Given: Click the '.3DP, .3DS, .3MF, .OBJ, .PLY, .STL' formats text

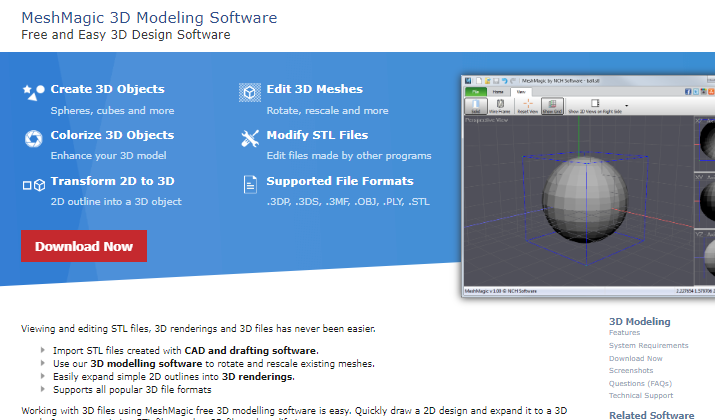Looking at the screenshot, I should (x=348, y=202).
